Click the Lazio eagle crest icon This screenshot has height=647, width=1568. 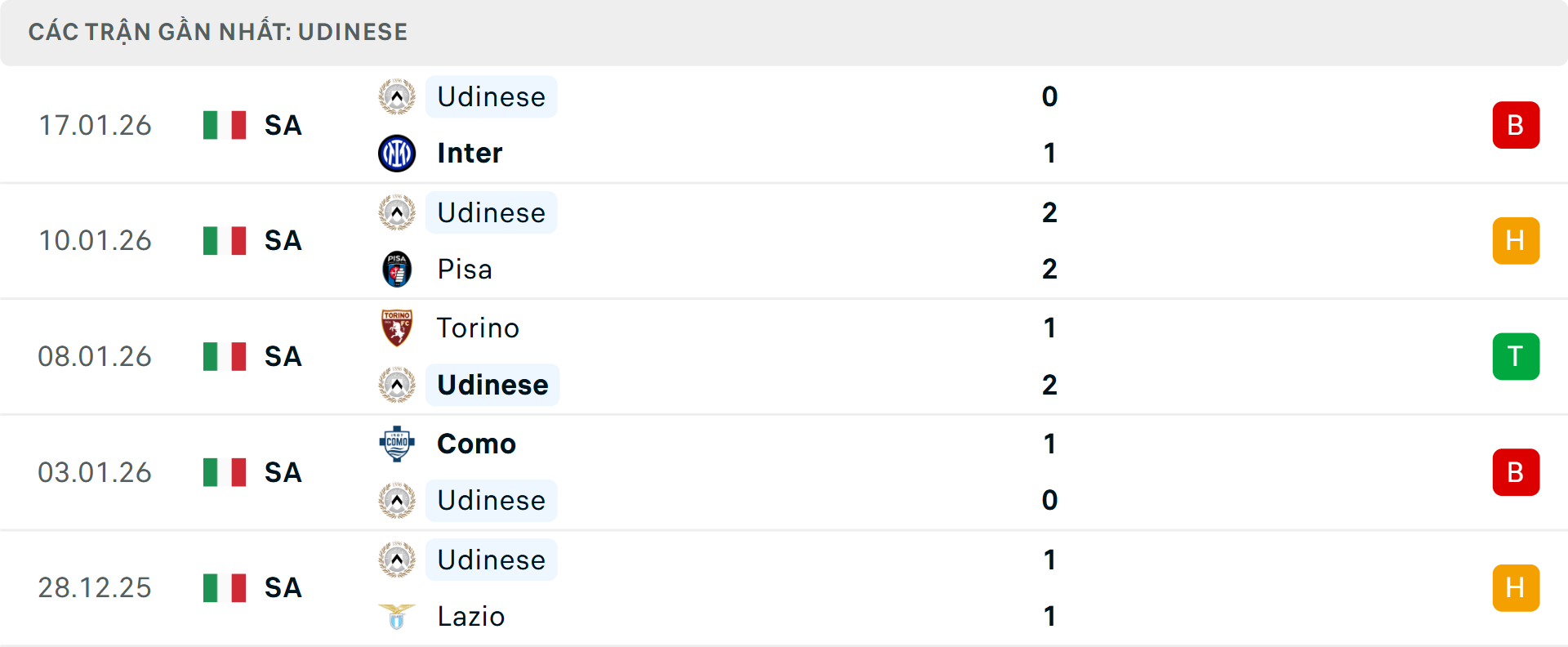[397, 616]
